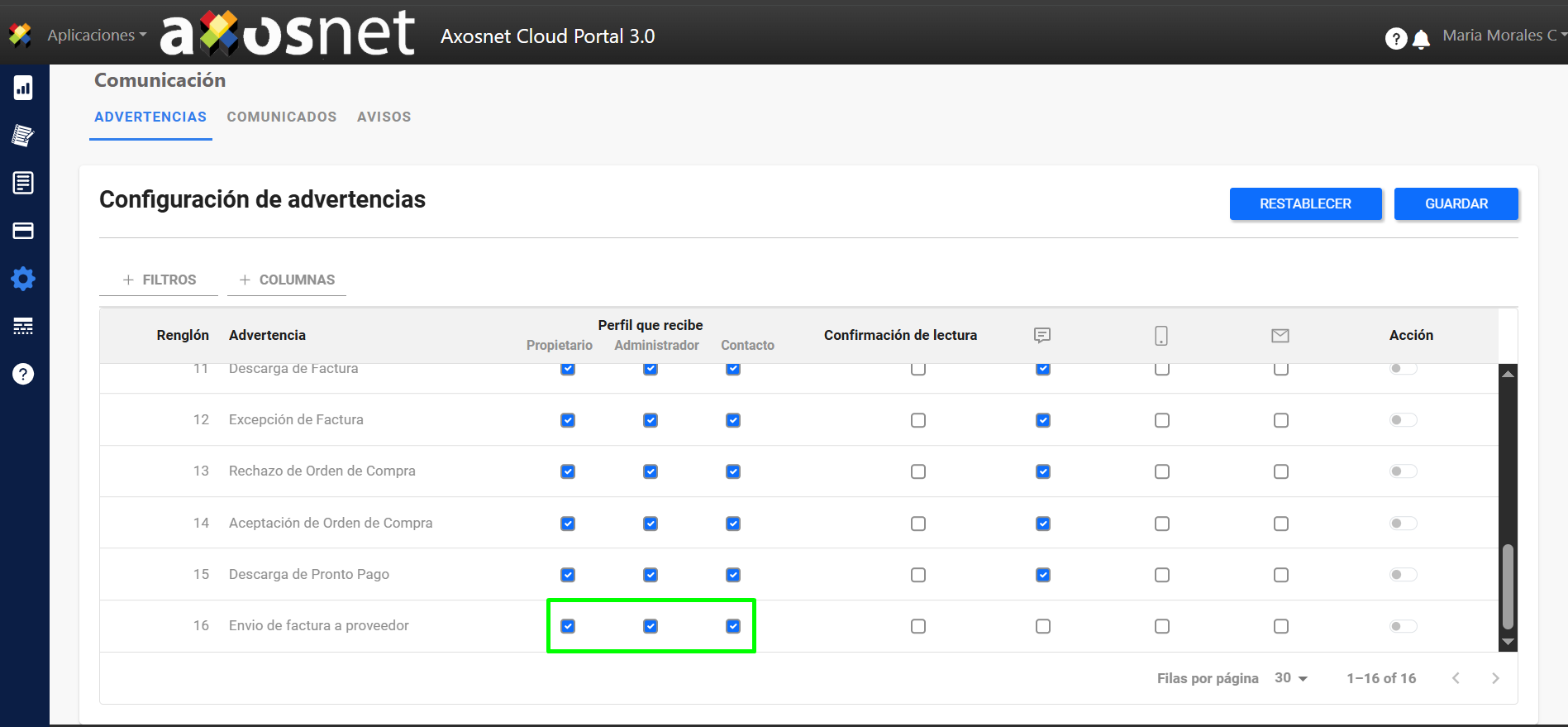Screen dimensions: 1568x727
Task: Select the payment card icon in sidebar
Action: pos(23,231)
